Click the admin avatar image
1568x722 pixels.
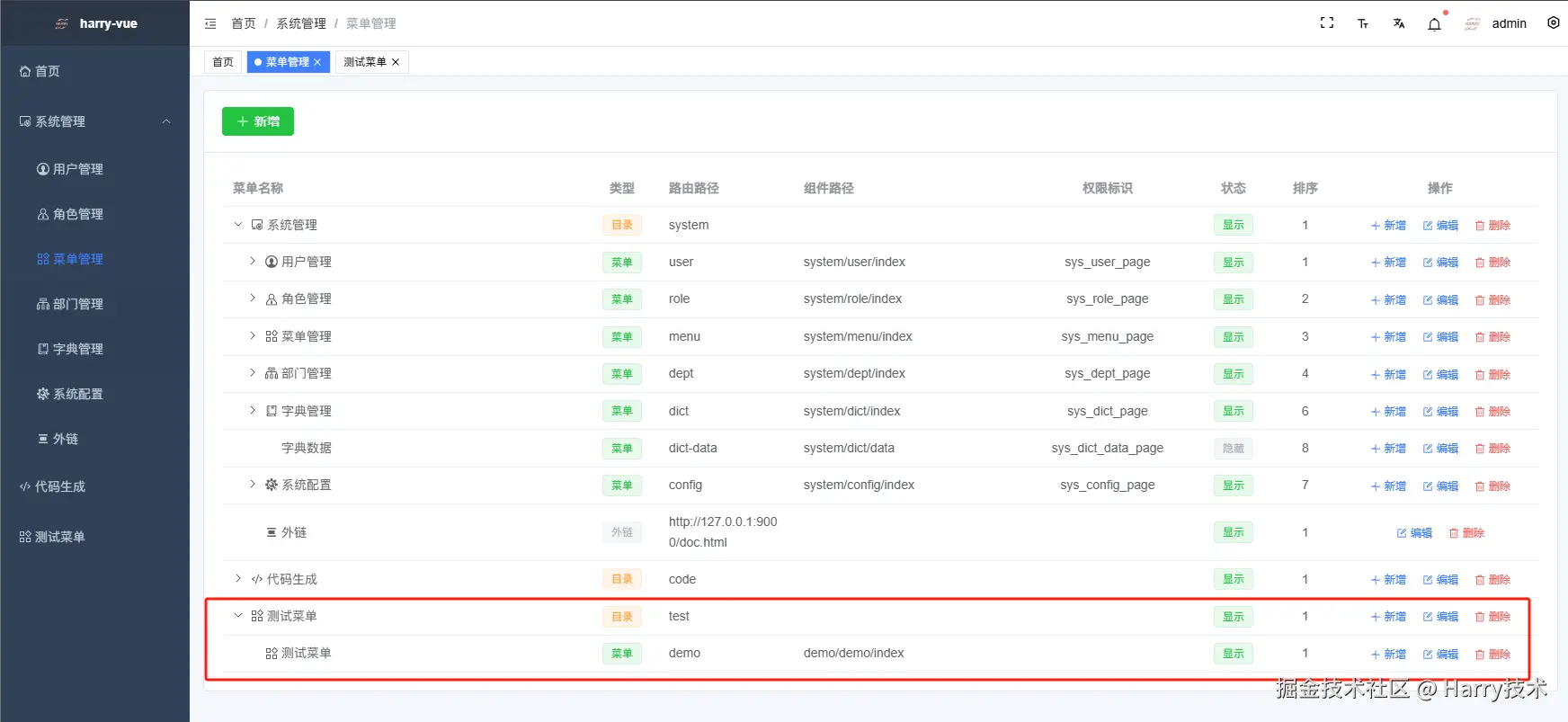pos(1472,23)
